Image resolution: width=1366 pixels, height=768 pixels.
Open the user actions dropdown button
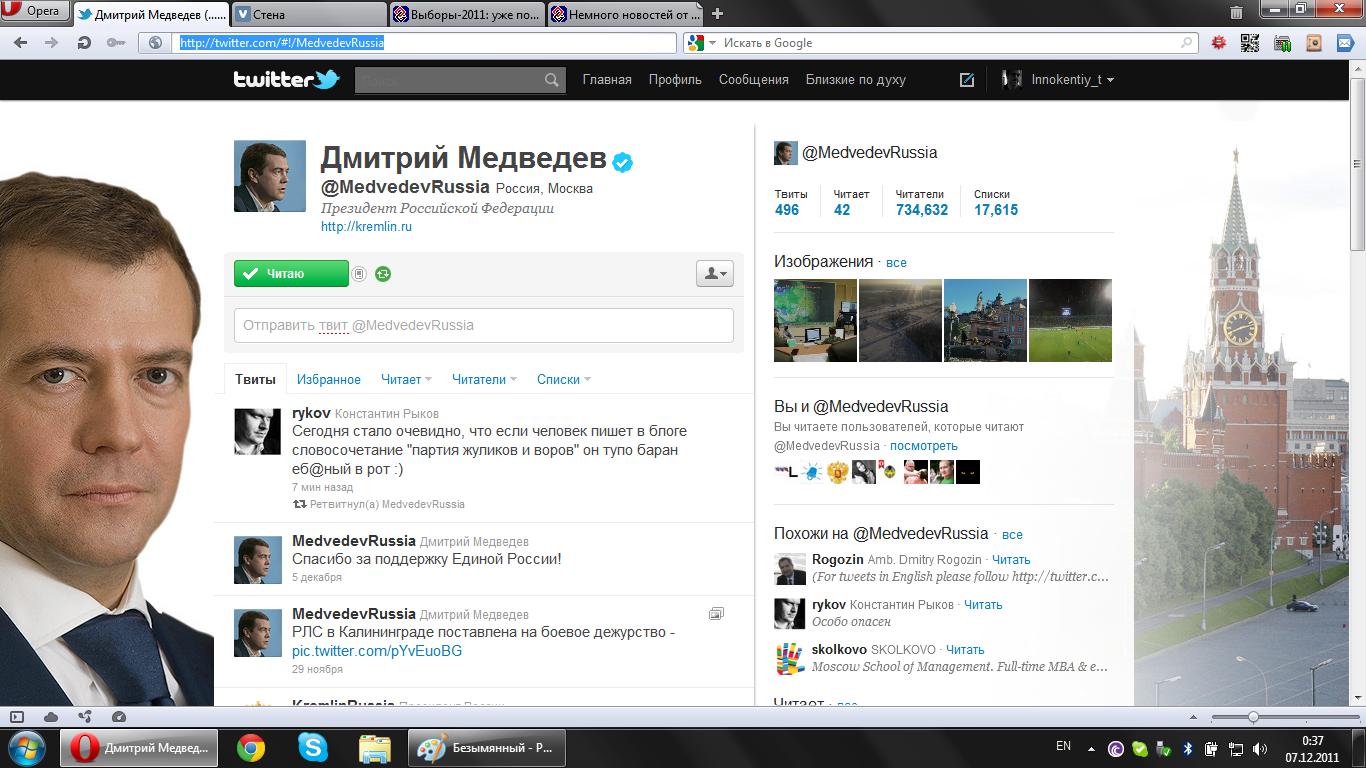tap(715, 273)
